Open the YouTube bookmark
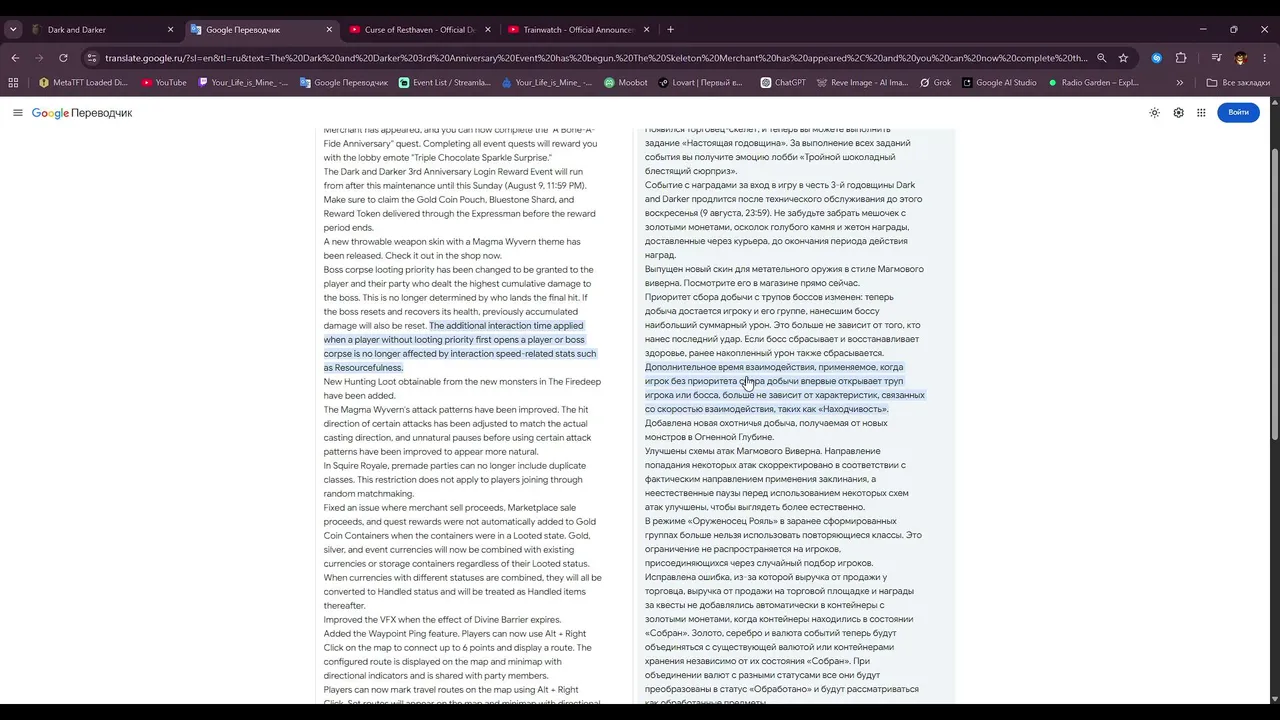This screenshot has width=1280, height=720. coord(164,83)
